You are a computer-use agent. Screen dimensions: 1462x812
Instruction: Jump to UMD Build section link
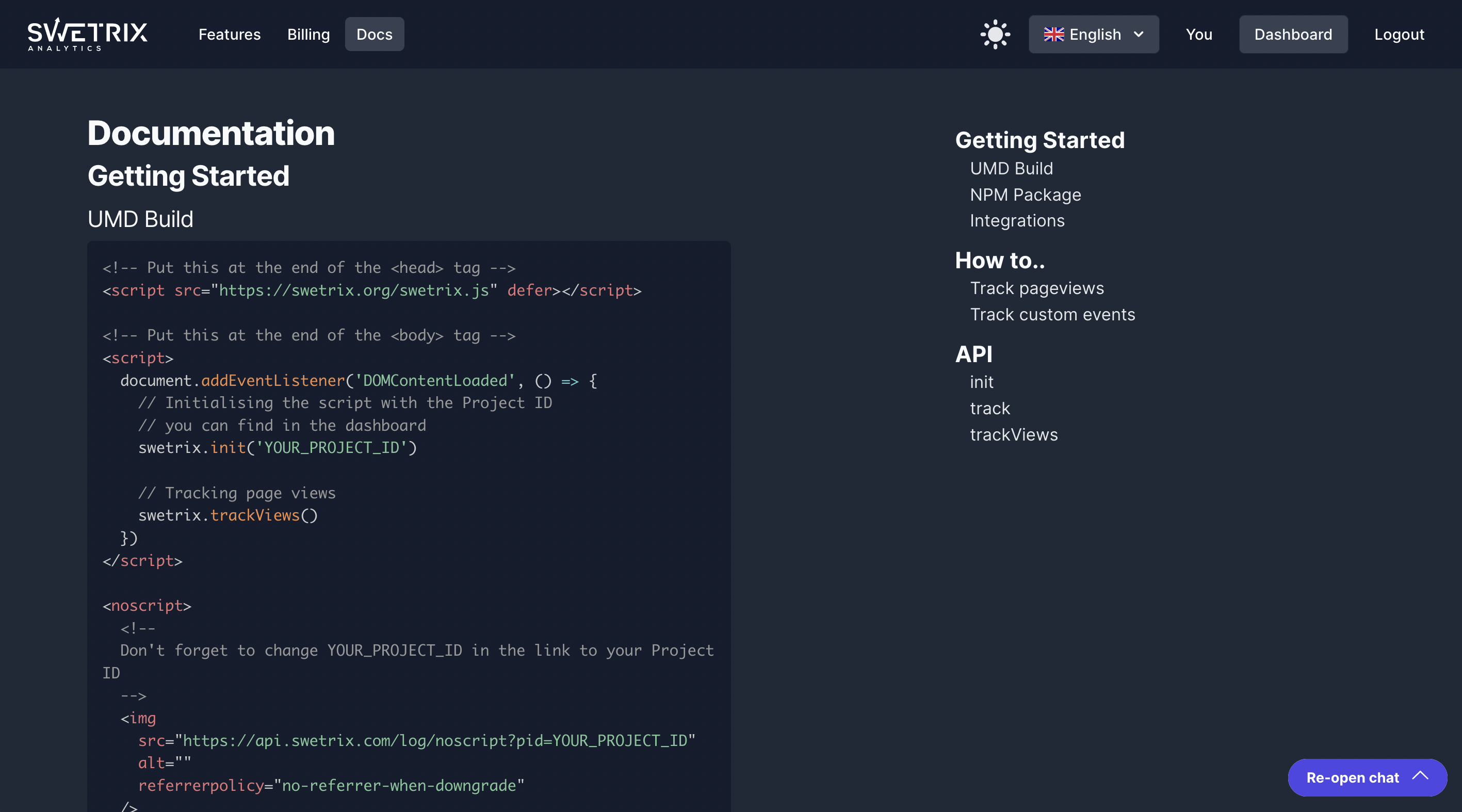(1011, 169)
